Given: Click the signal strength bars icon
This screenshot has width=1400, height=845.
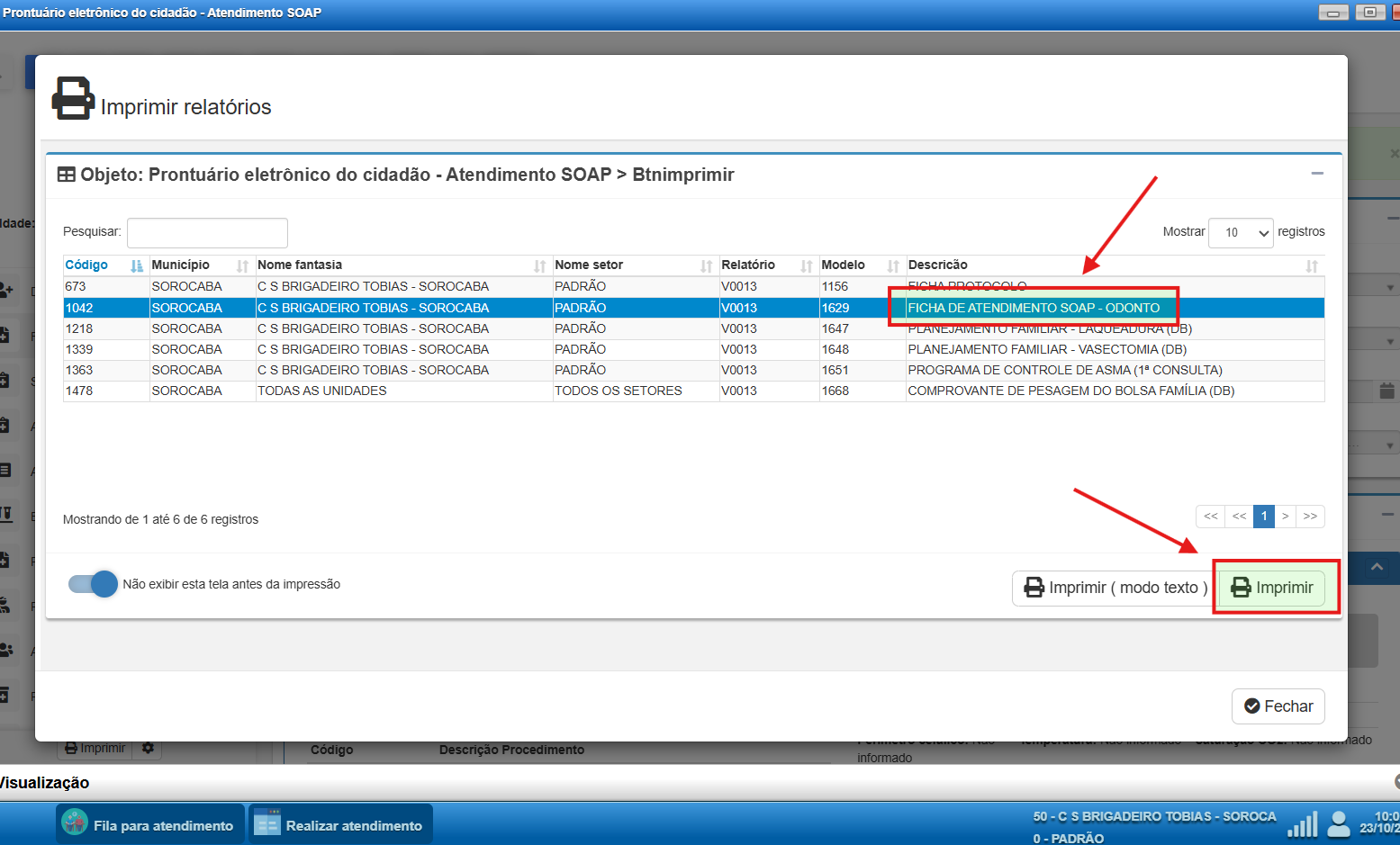Looking at the screenshot, I should pos(1302,824).
